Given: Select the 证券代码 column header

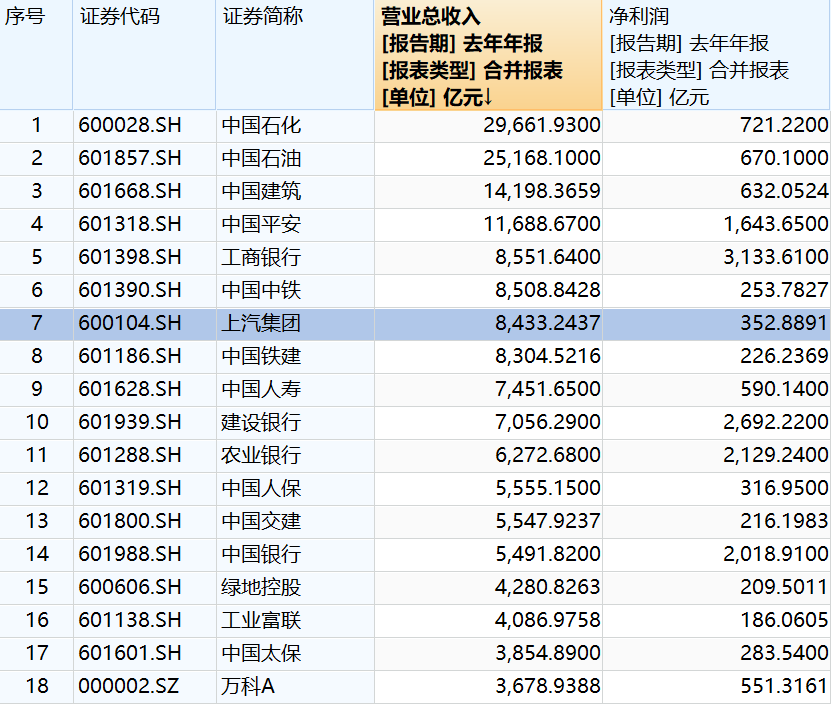Looking at the screenshot, I should tap(144, 55).
